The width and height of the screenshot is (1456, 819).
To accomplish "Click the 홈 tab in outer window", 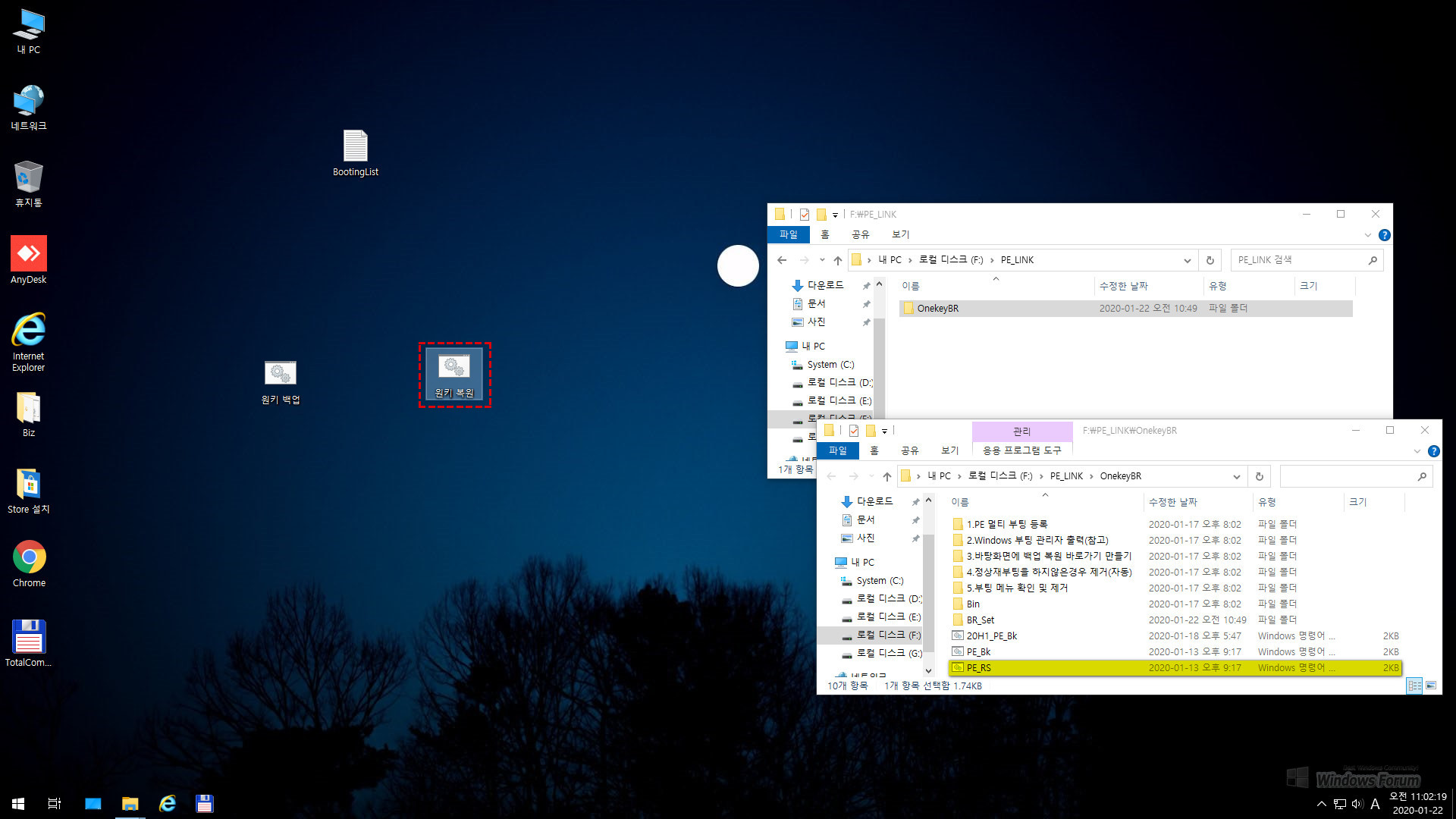I will pyautogui.click(x=825, y=234).
